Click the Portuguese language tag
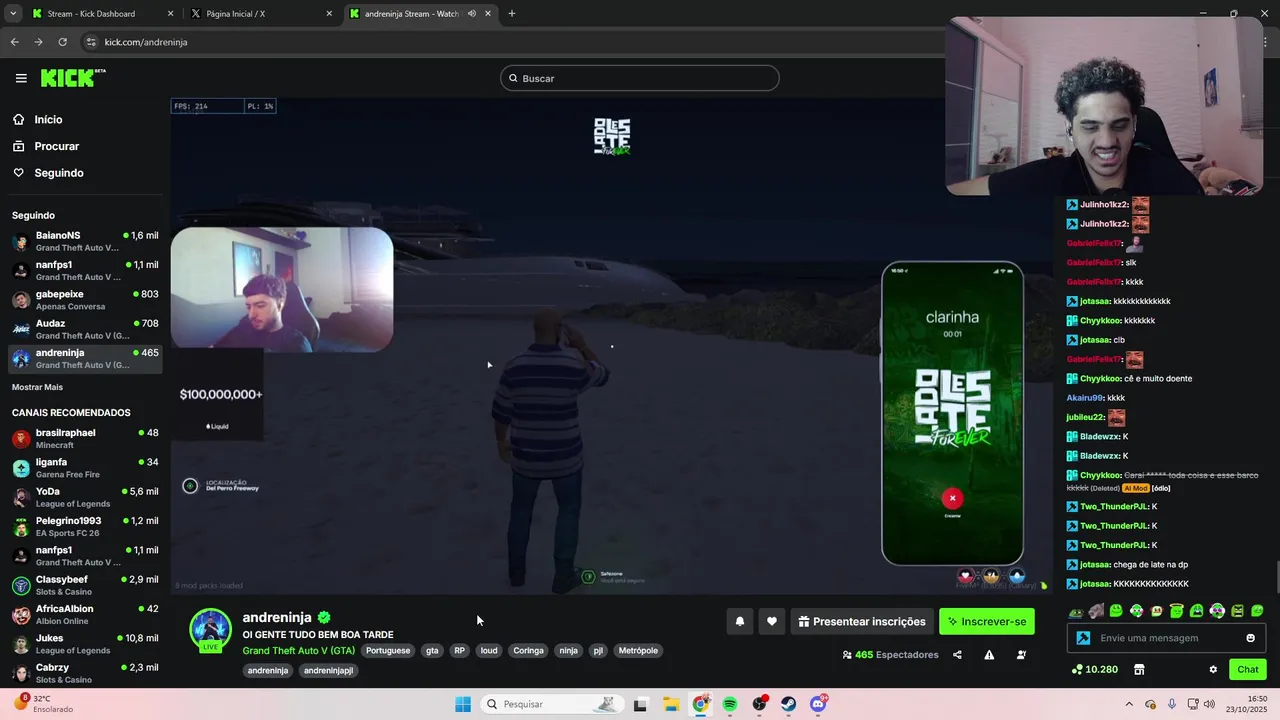The width and height of the screenshot is (1280, 720). coord(388,650)
